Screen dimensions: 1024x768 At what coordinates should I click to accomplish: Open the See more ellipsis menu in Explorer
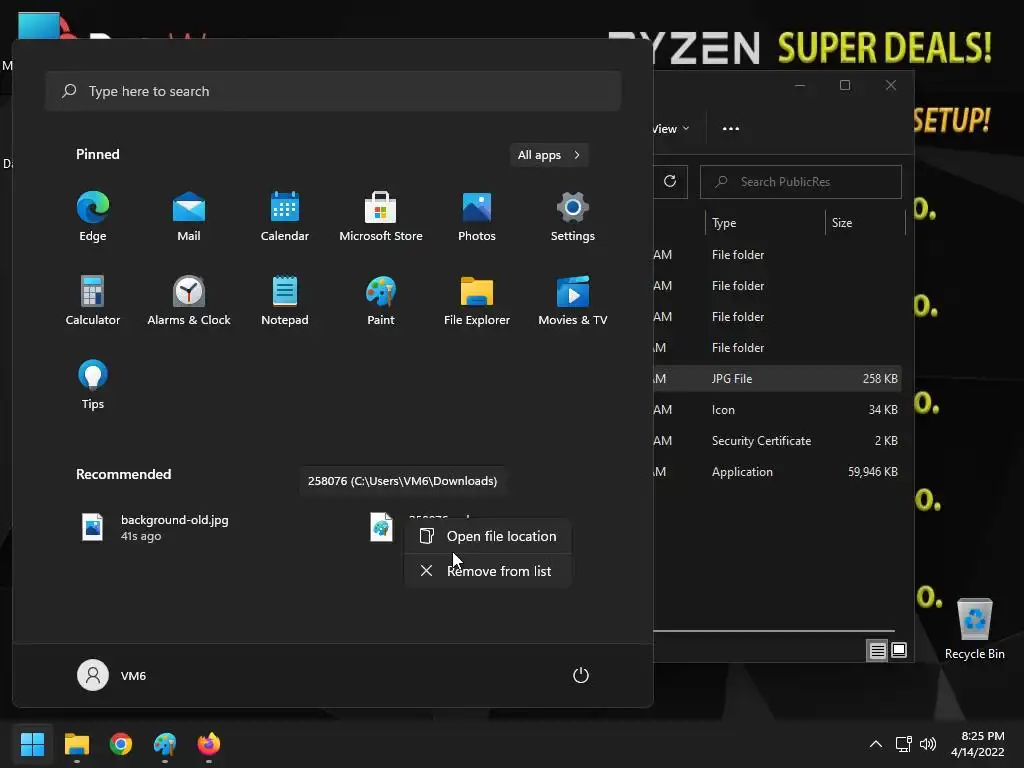point(731,129)
